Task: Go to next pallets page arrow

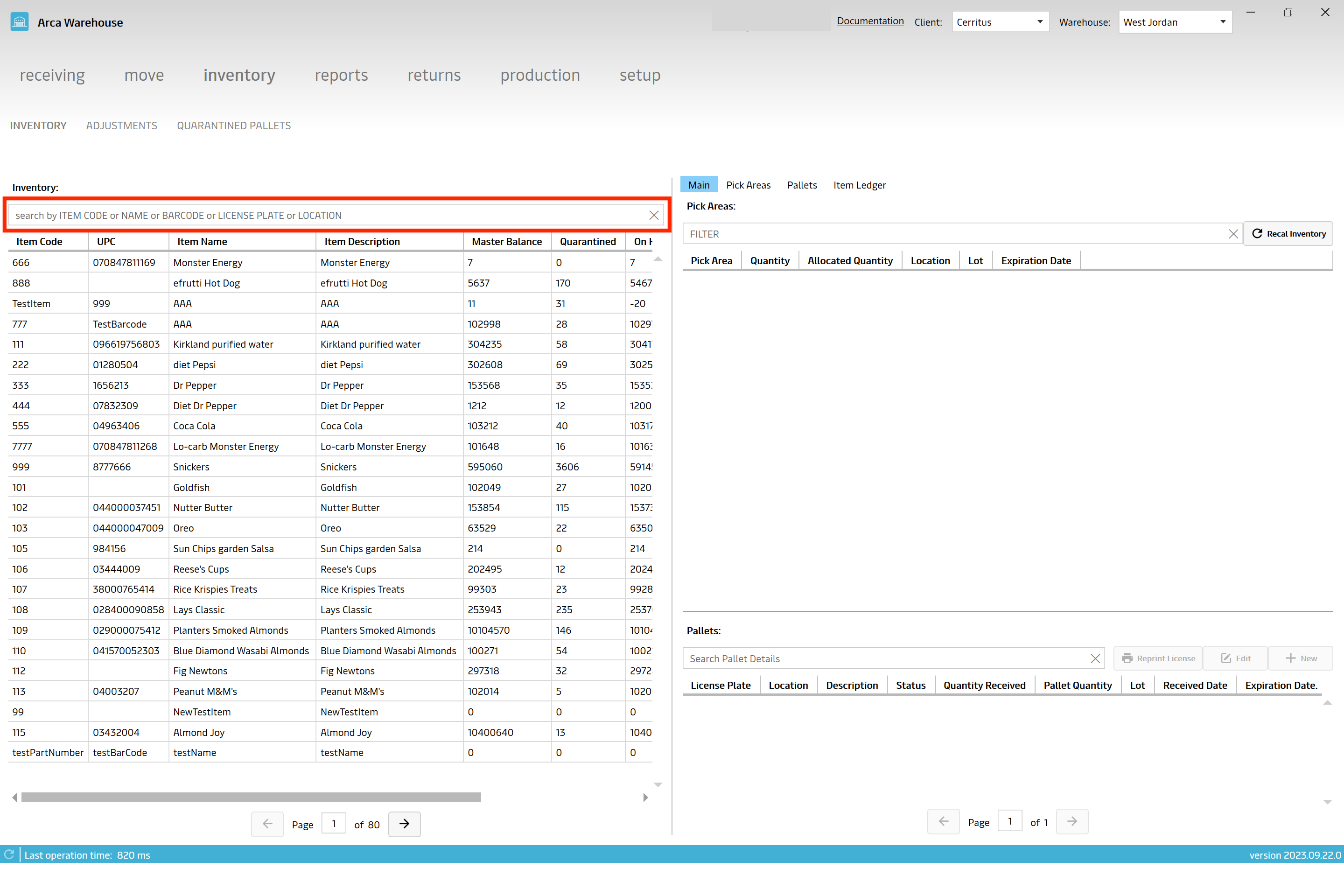Action: tap(1072, 822)
